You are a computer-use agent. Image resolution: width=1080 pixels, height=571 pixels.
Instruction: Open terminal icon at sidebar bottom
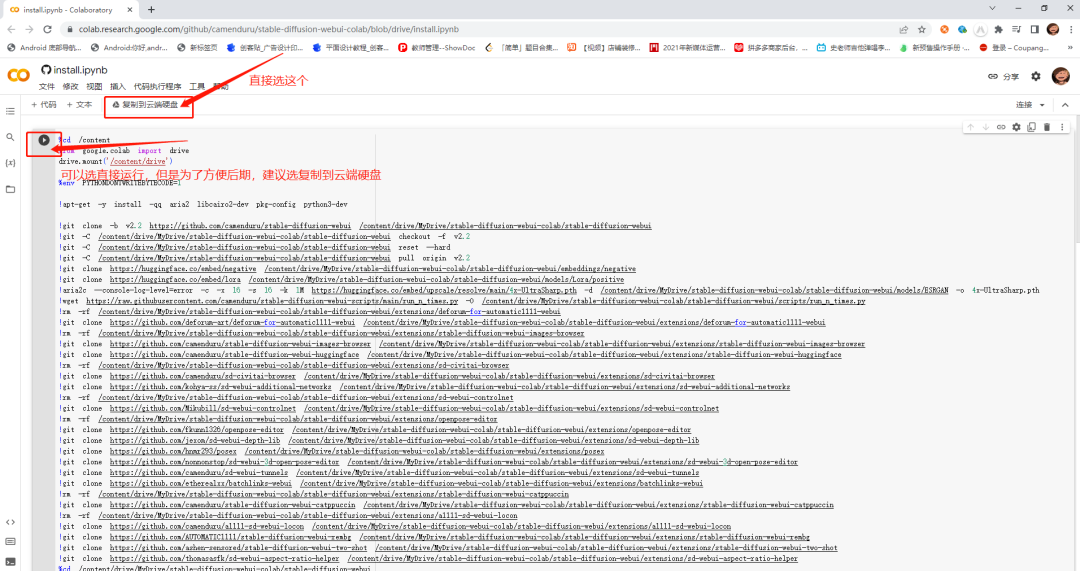[x=10, y=561]
